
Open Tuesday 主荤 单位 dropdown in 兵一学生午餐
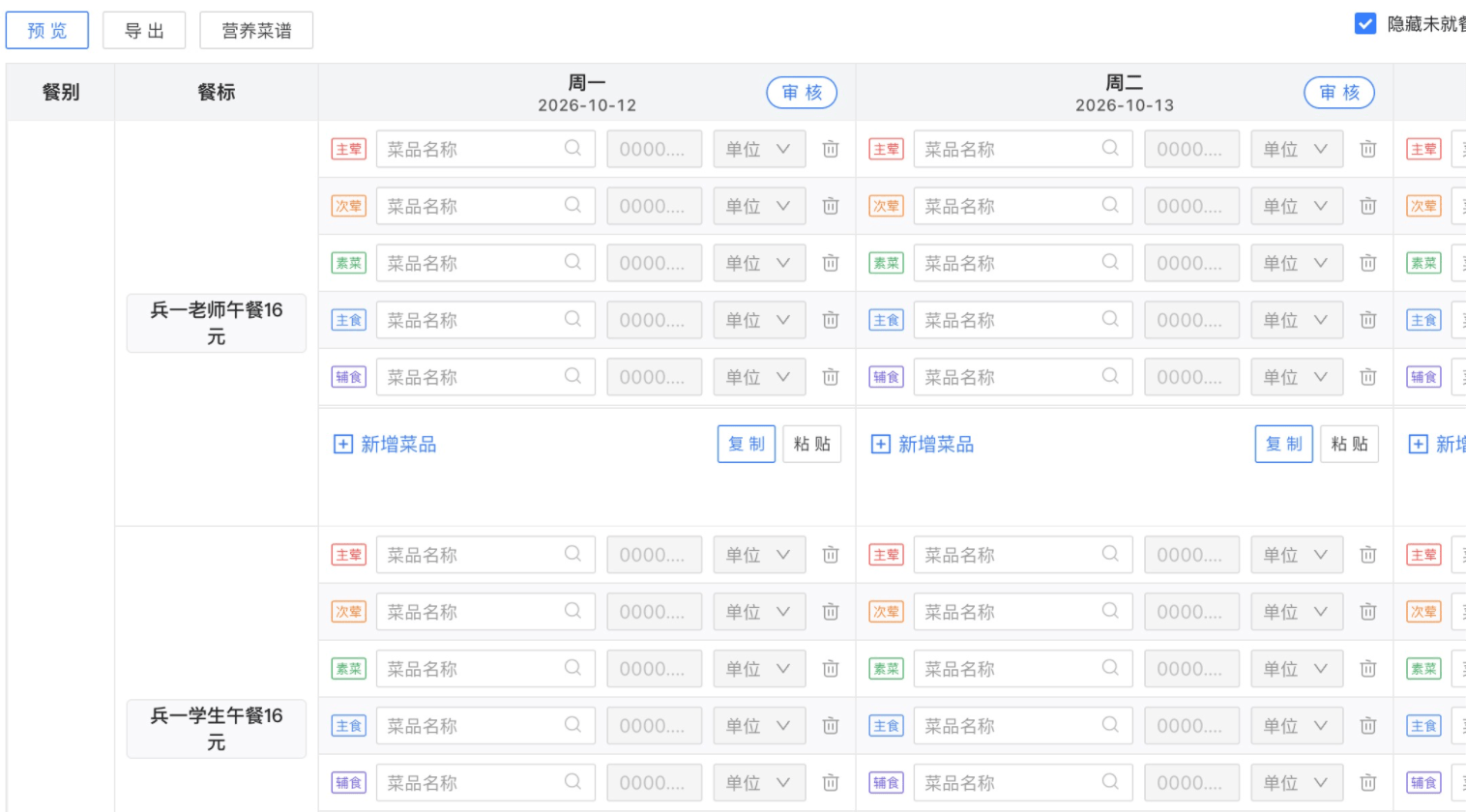1297,556
